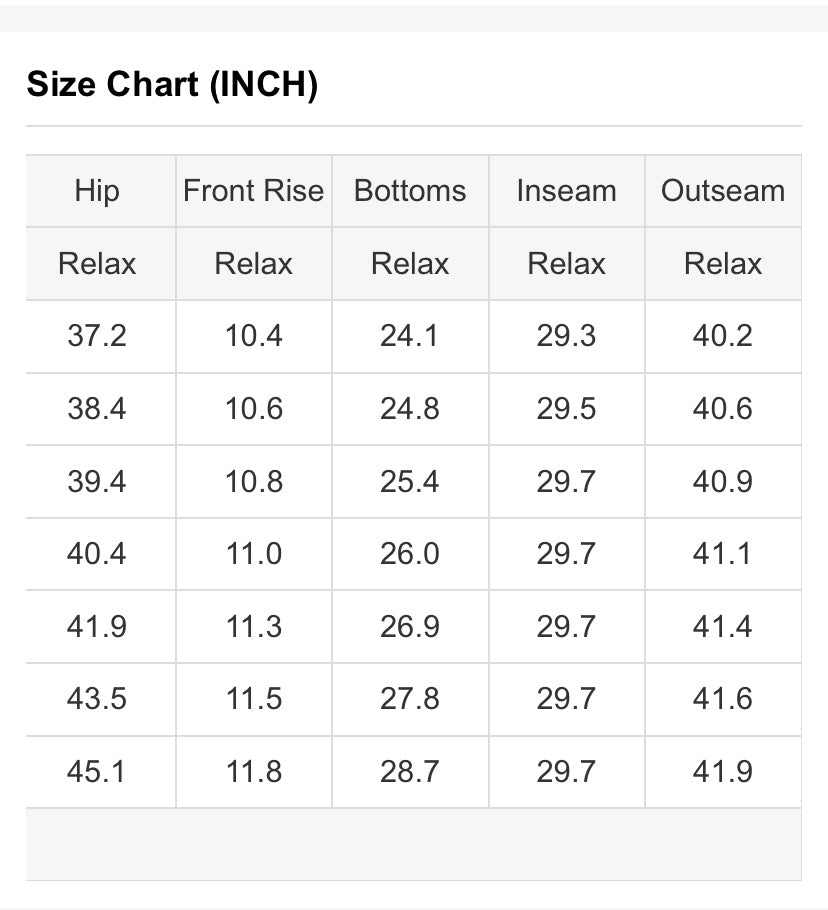Image resolution: width=828 pixels, height=910 pixels.
Task: Select the 11.3 front rise cell
Action: coord(254,627)
